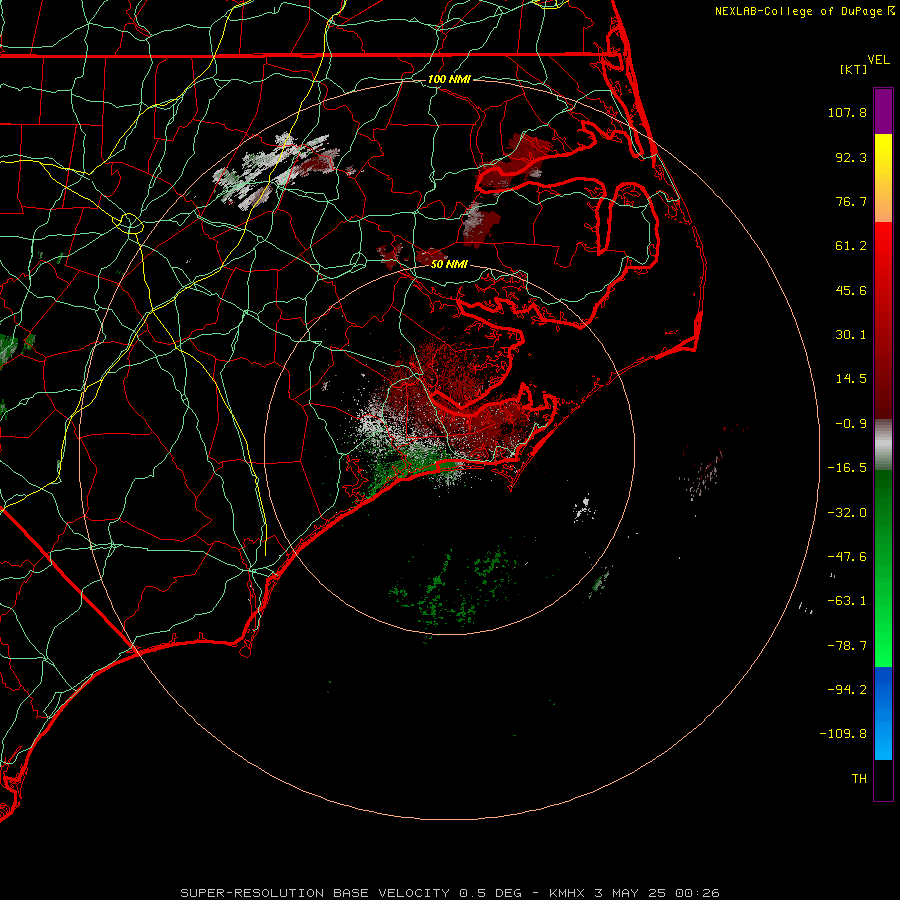The width and height of the screenshot is (900, 900).
Task: Pick the gray near-zero segment of color bar
Action: coord(883,444)
